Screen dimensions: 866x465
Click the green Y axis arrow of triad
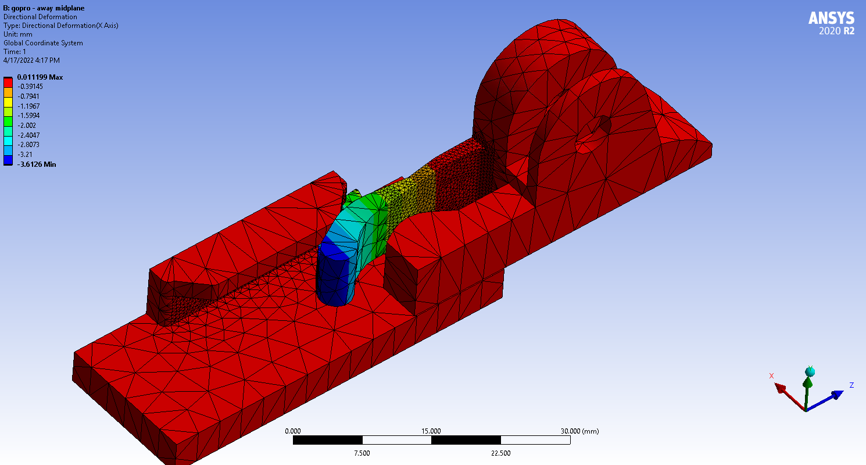807,392
